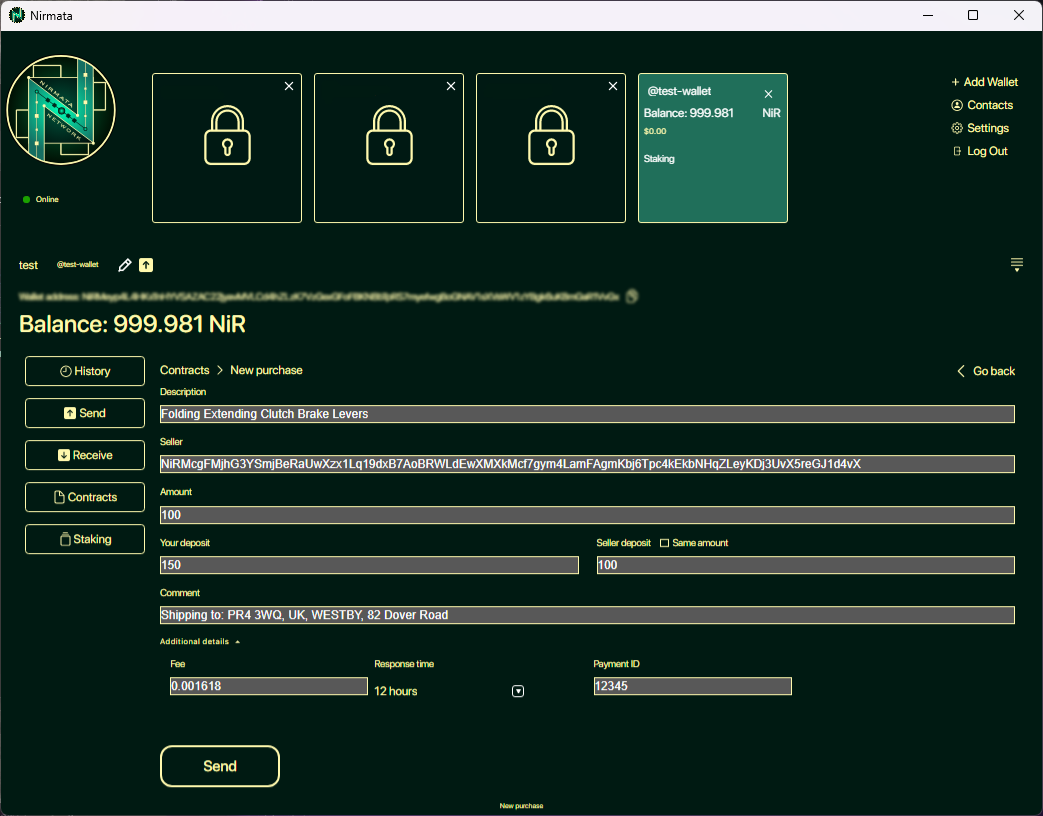The width and height of the screenshot is (1043, 816).
Task: Open the Receive section
Action: click(85, 455)
